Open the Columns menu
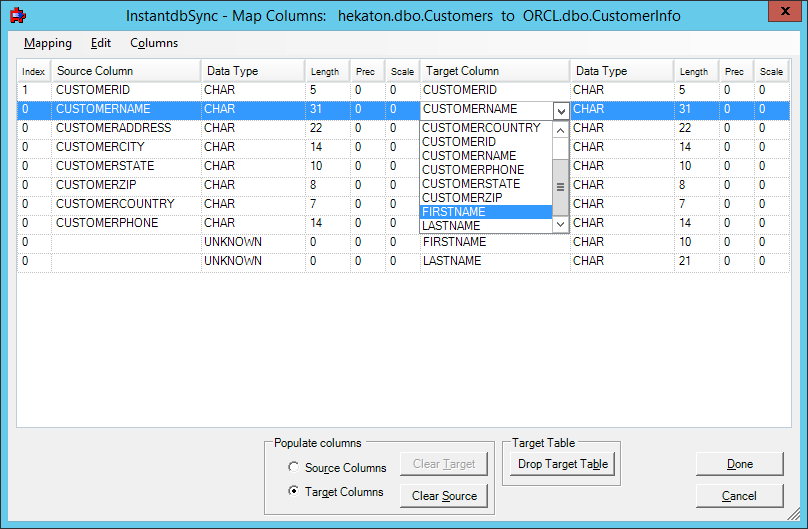The width and height of the screenshot is (808, 529). (x=154, y=43)
